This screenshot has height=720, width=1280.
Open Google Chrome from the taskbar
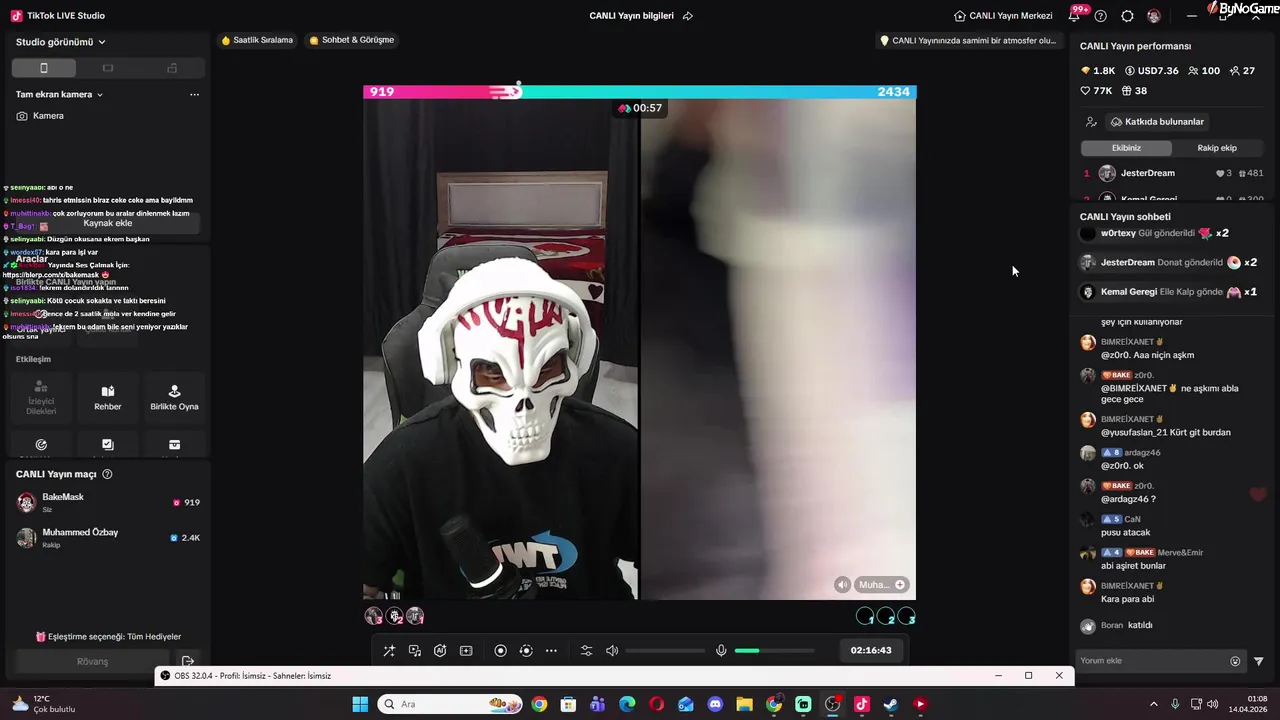pos(539,704)
